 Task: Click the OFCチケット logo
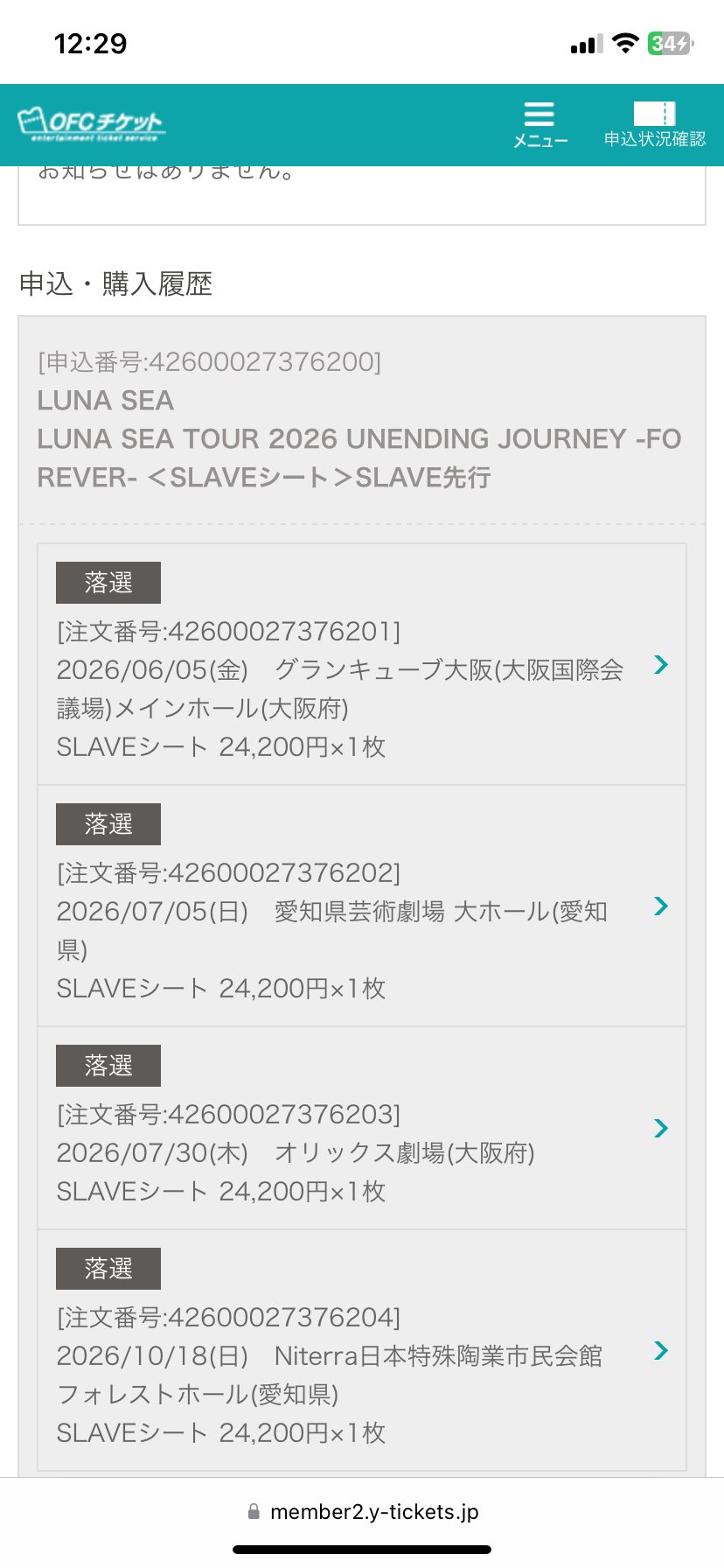coord(91,124)
